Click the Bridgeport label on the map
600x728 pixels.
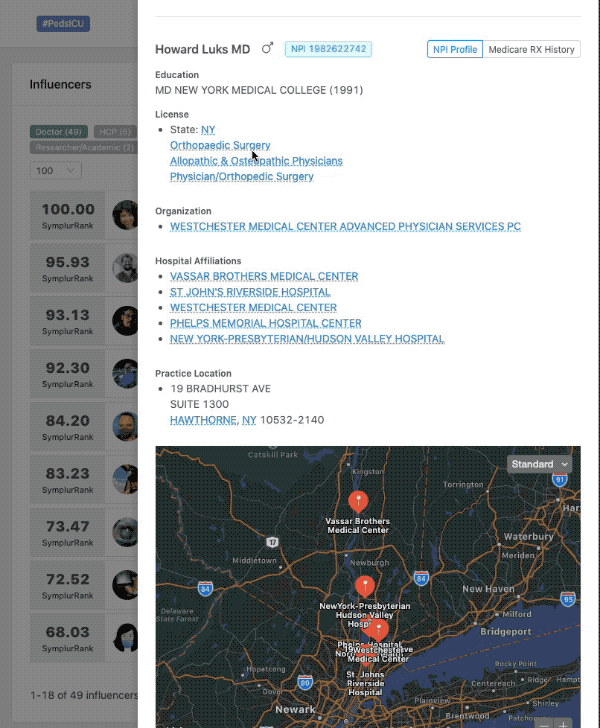pos(506,631)
